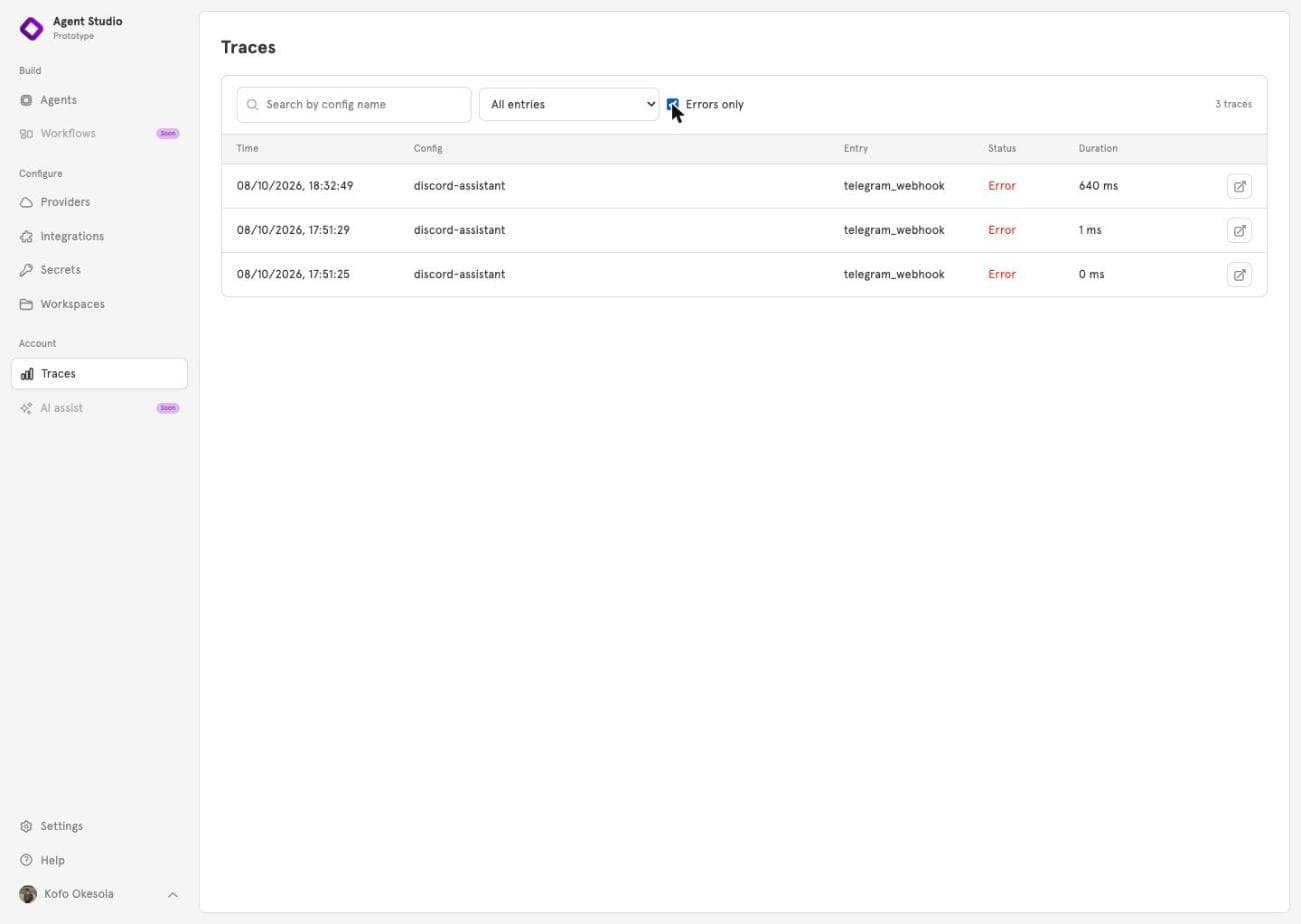Open the Secrets page

(x=60, y=270)
